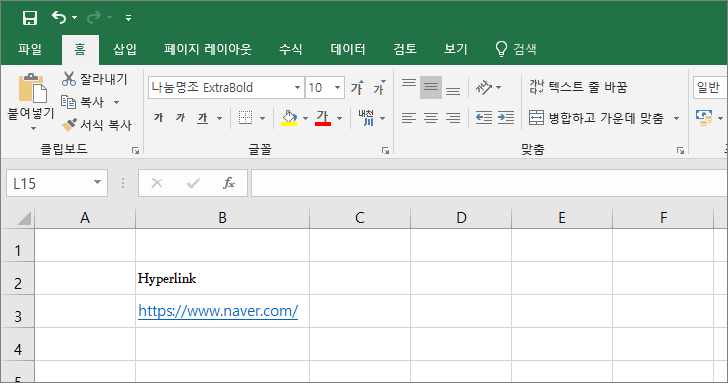Viewport: 728px width, 383px height.
Task: Click 잘라내기 scissors button
Action: point(95,79)
